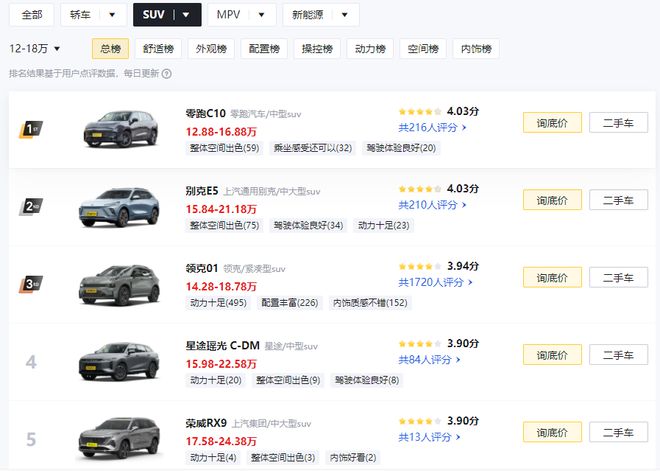Select the 全部 category filter
This screenshot has width=660, height=471.
pyautogui.click(x=32, y=15)
